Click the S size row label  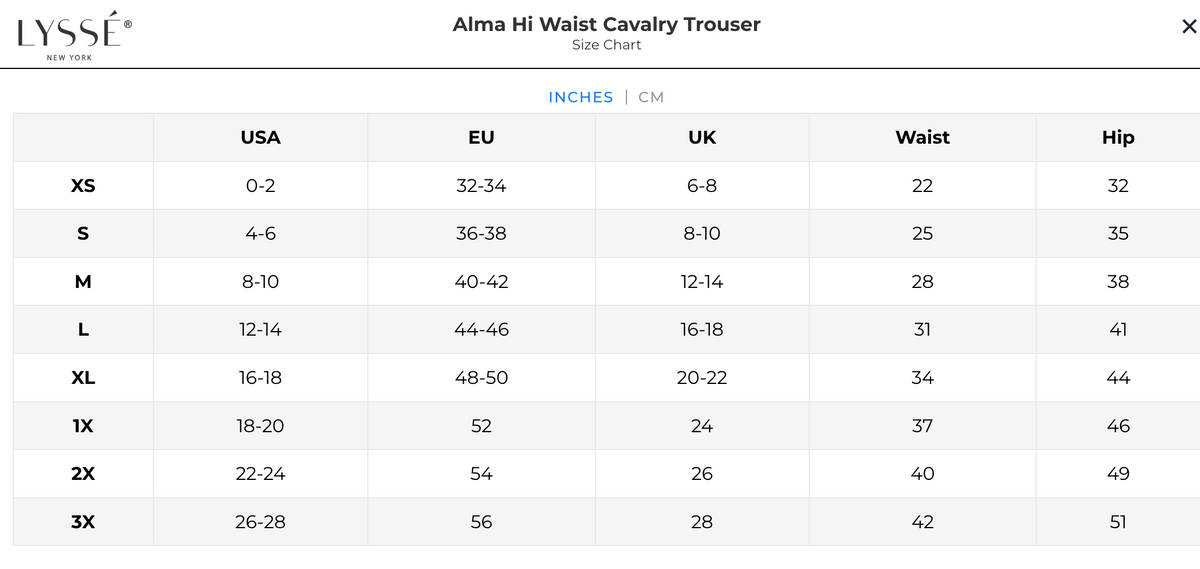83,234
